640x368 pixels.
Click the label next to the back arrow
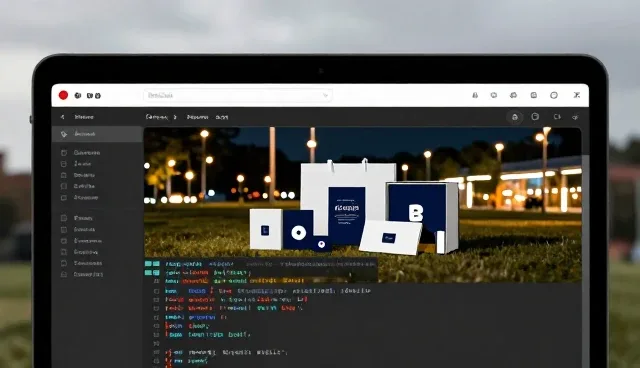click(x=84, y=117)
